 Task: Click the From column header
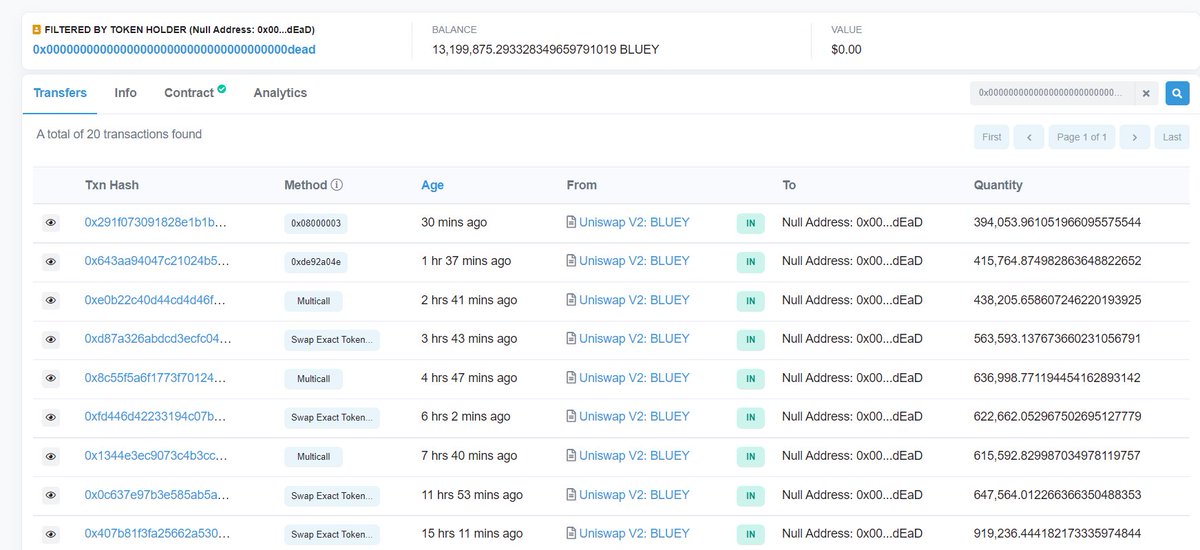[x=581, y=185]
